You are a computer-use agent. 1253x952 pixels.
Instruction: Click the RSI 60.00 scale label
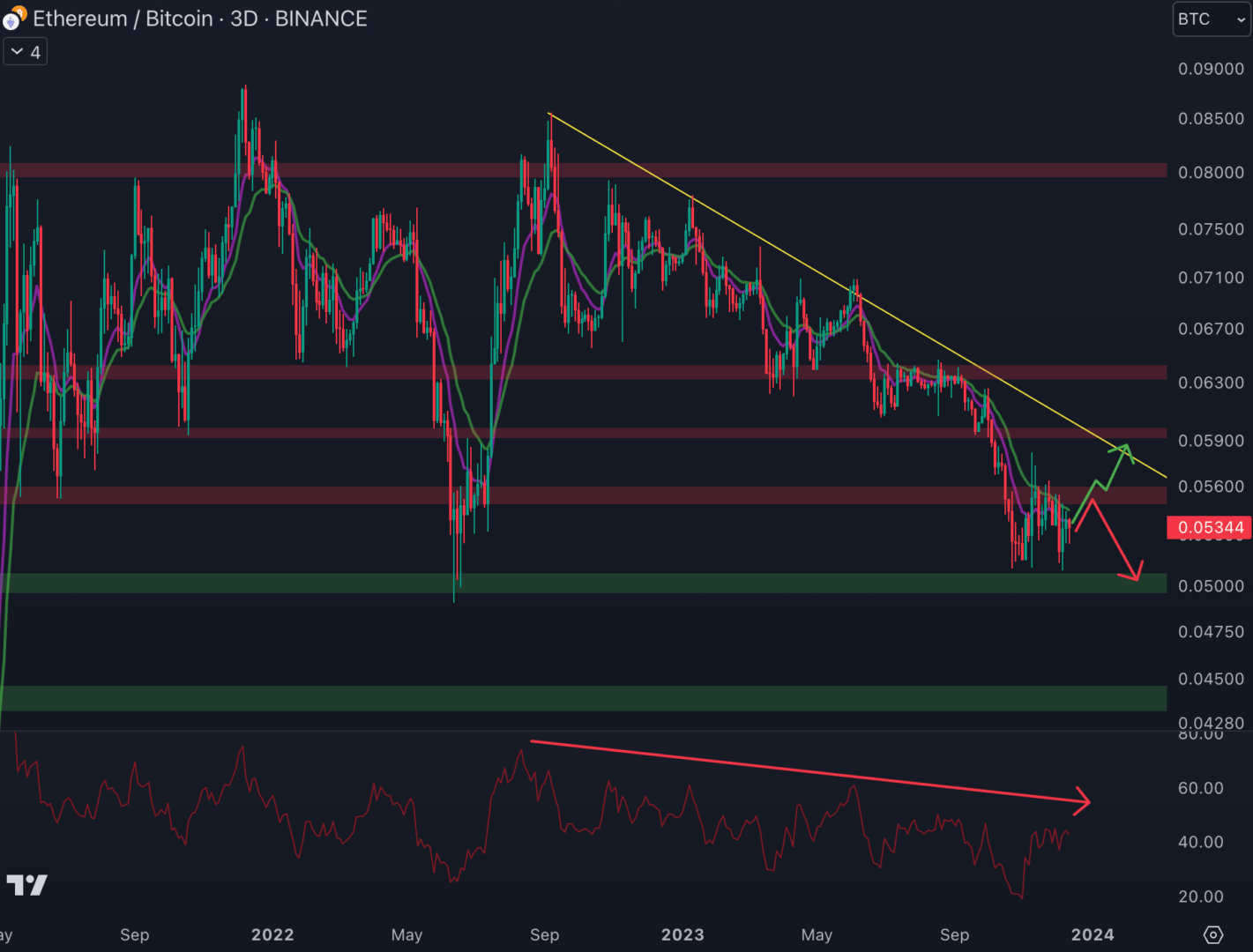tap(1200, 788)
